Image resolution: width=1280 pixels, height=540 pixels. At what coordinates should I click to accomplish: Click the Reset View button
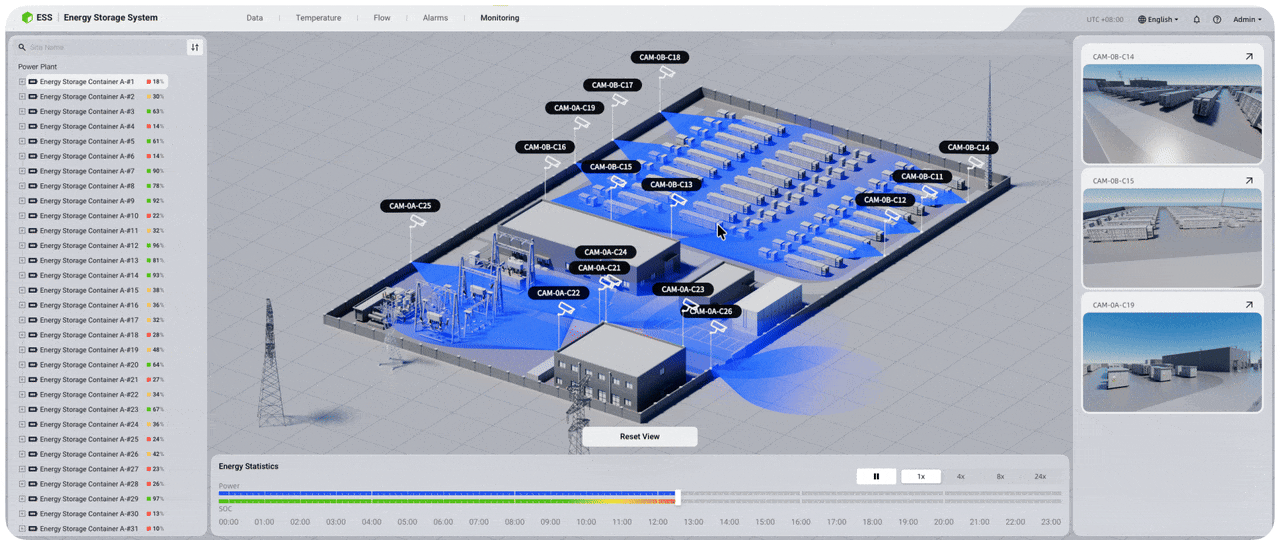[640, 437]
